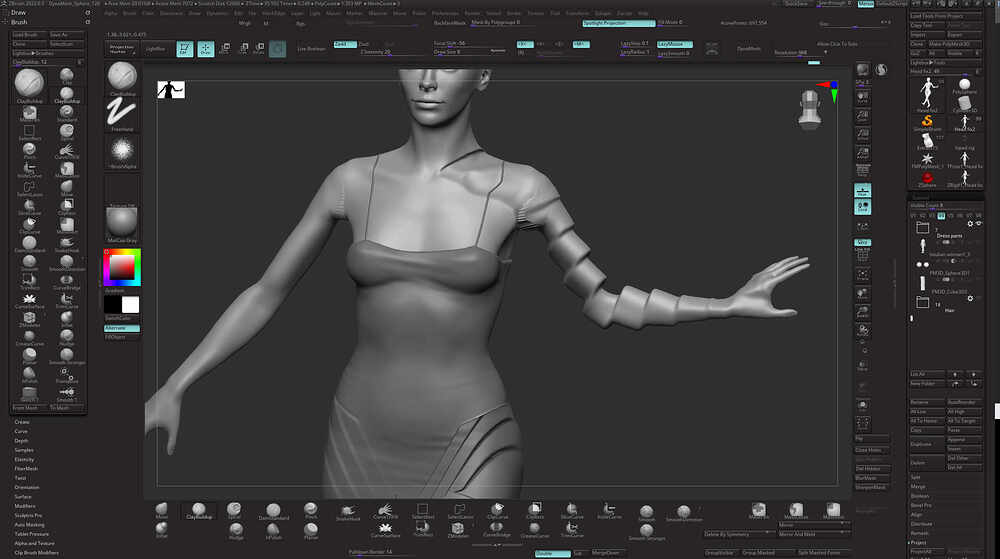Image resolution: width=1000 pixels, height=559 pixels.
Task: Choose SnakeHook brush in bottom shelf
Action: (x=348, y=511)
